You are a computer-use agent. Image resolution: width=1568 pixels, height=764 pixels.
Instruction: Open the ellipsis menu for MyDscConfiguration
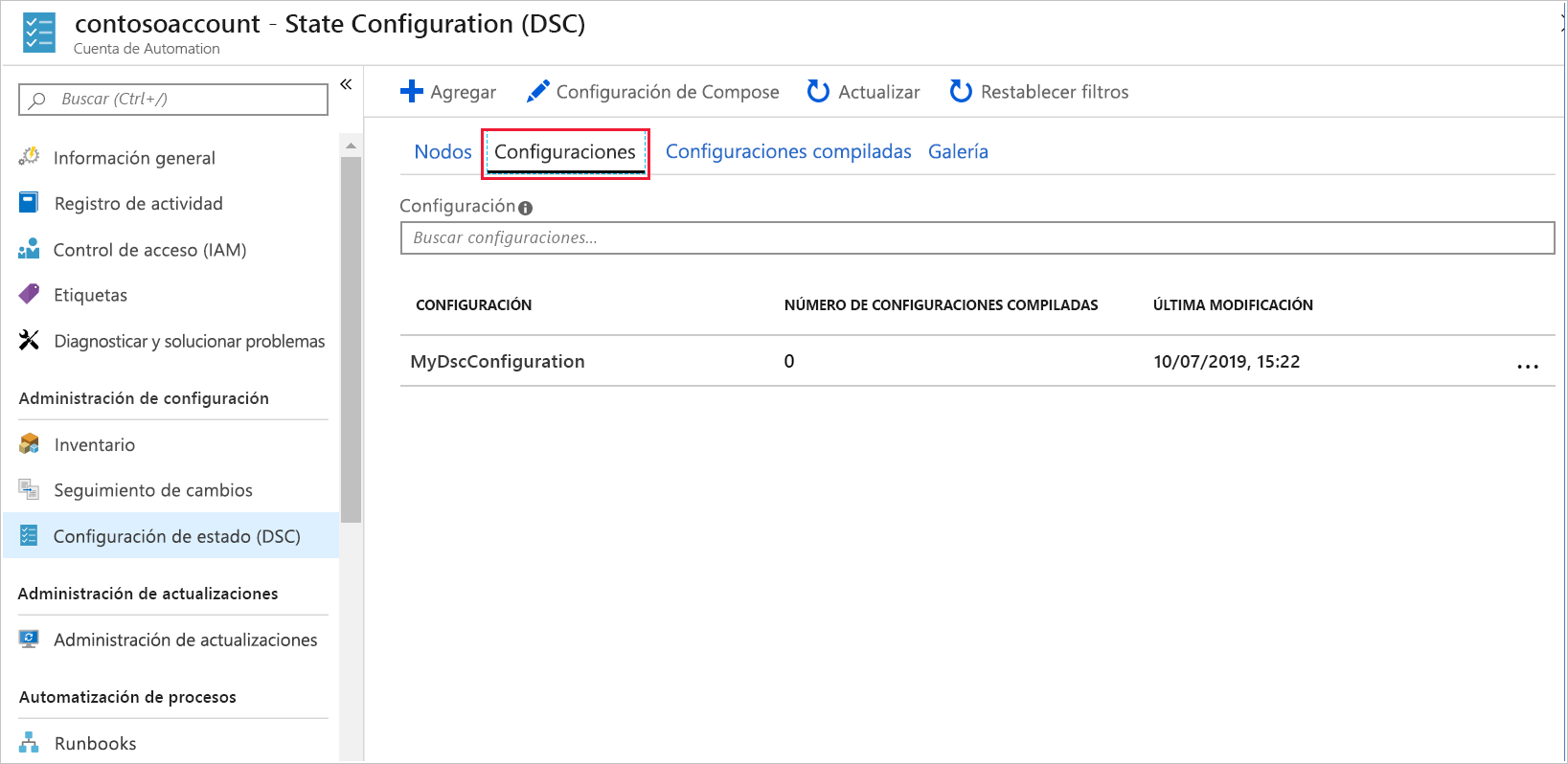[1528, 366]
